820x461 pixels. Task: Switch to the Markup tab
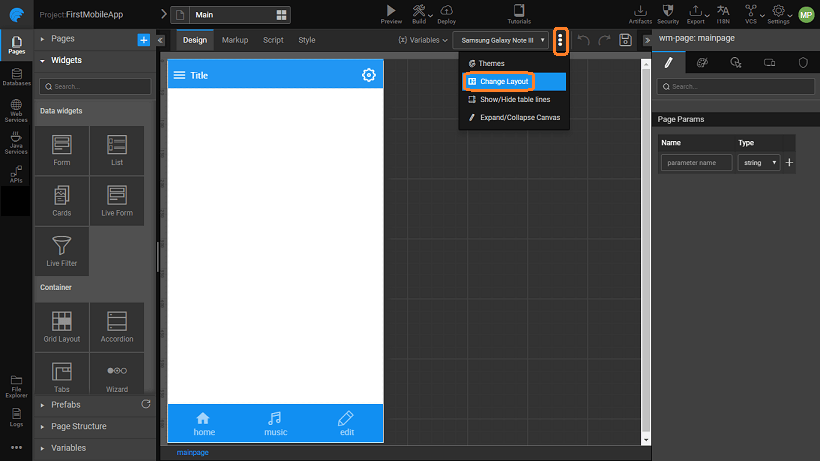coord(235,40)
